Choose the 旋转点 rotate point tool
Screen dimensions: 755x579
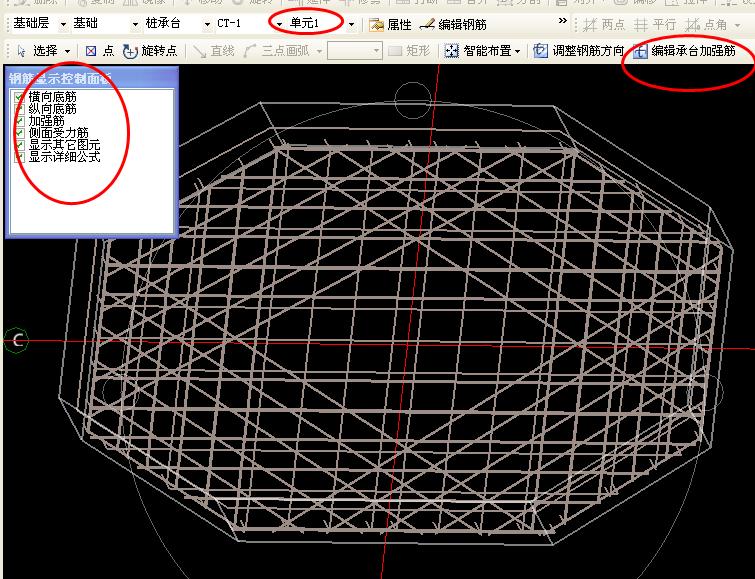point(150,51)
